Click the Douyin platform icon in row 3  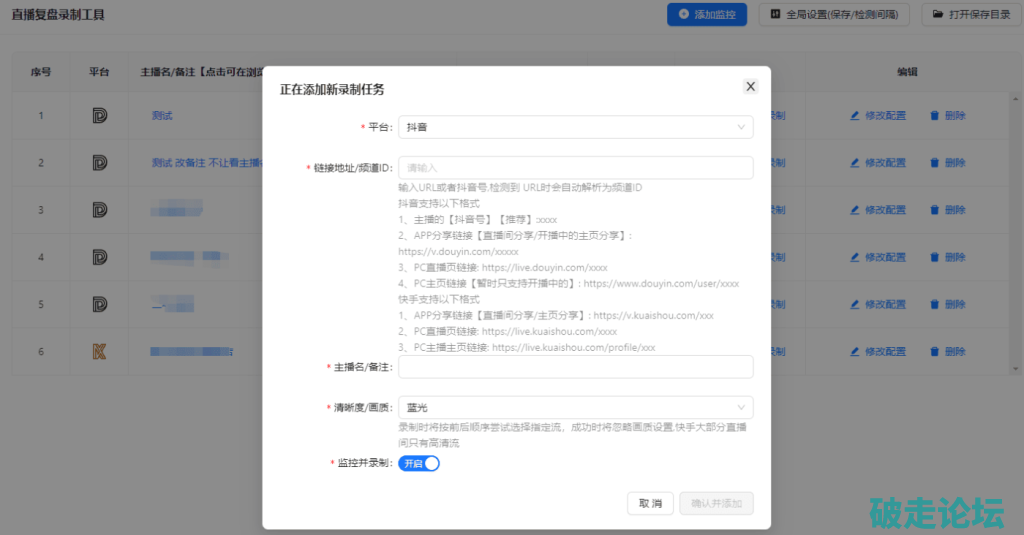click(x=99, y=210)
